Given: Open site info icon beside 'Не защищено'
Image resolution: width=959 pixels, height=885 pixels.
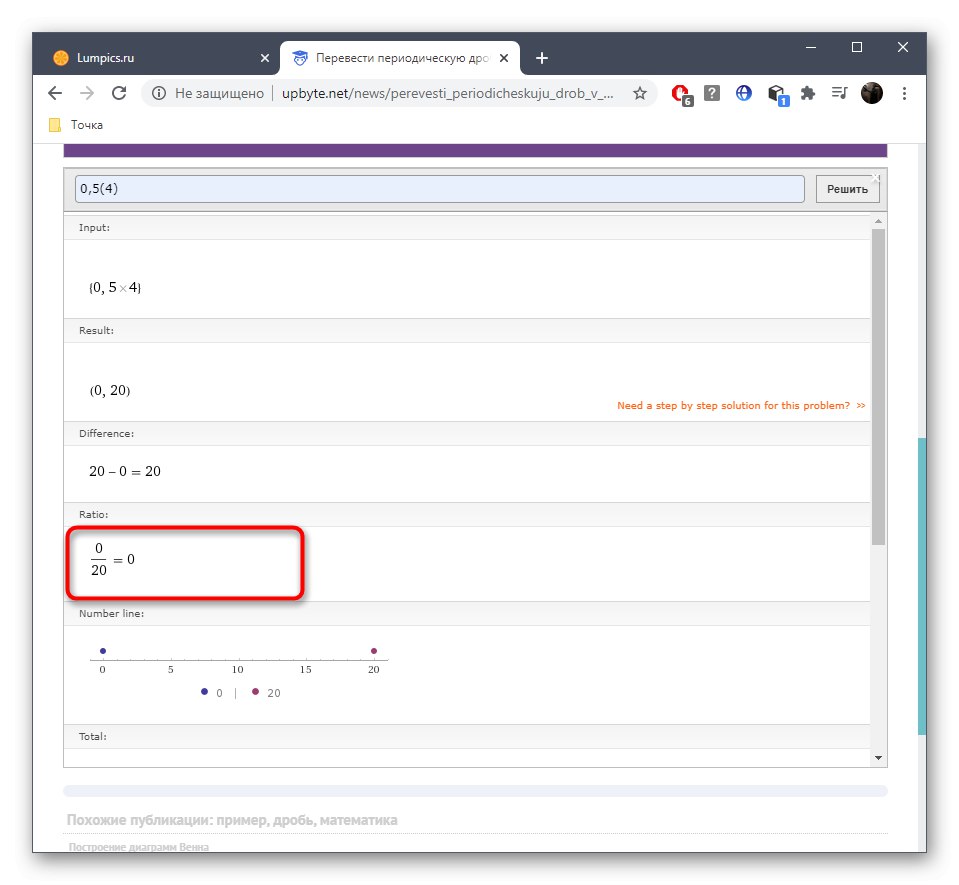Looking at the screenshot, I should click(159, 93).
